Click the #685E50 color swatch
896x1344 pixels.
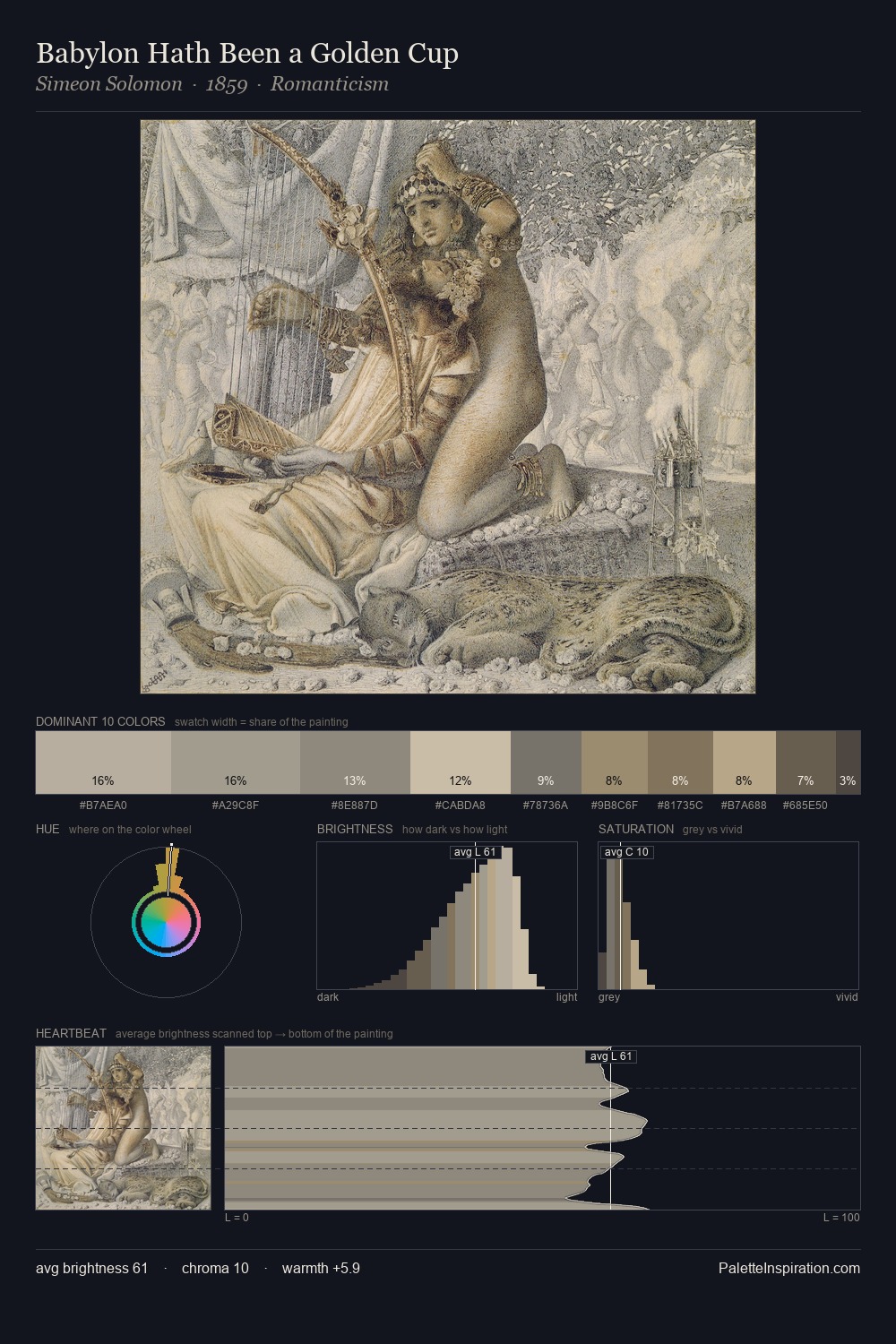806,762
